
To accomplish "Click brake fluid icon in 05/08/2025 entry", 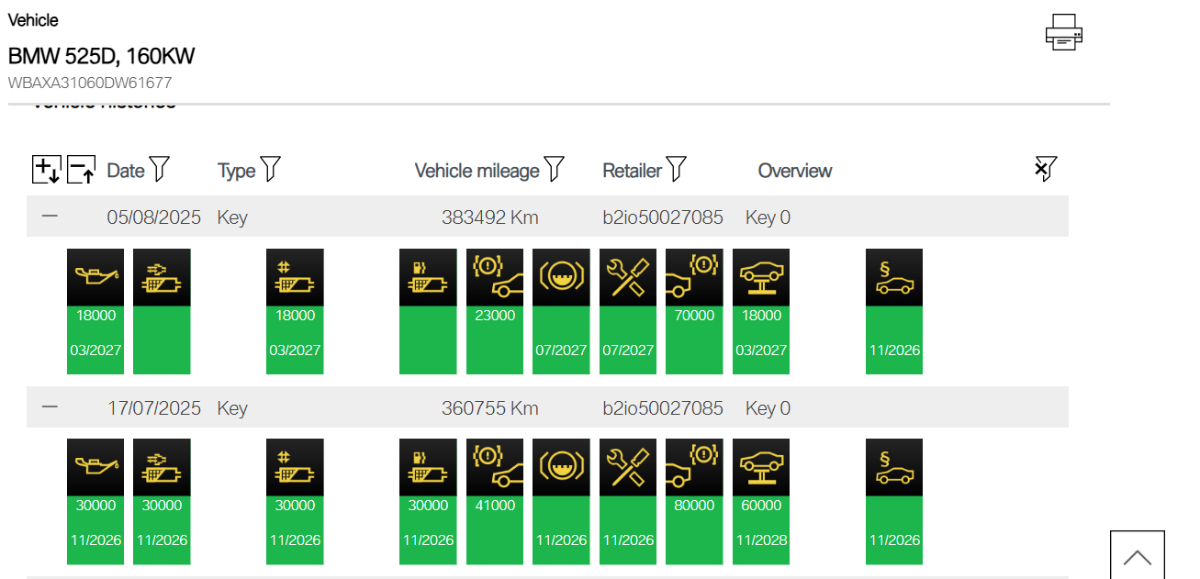I will tap(561, 277).
